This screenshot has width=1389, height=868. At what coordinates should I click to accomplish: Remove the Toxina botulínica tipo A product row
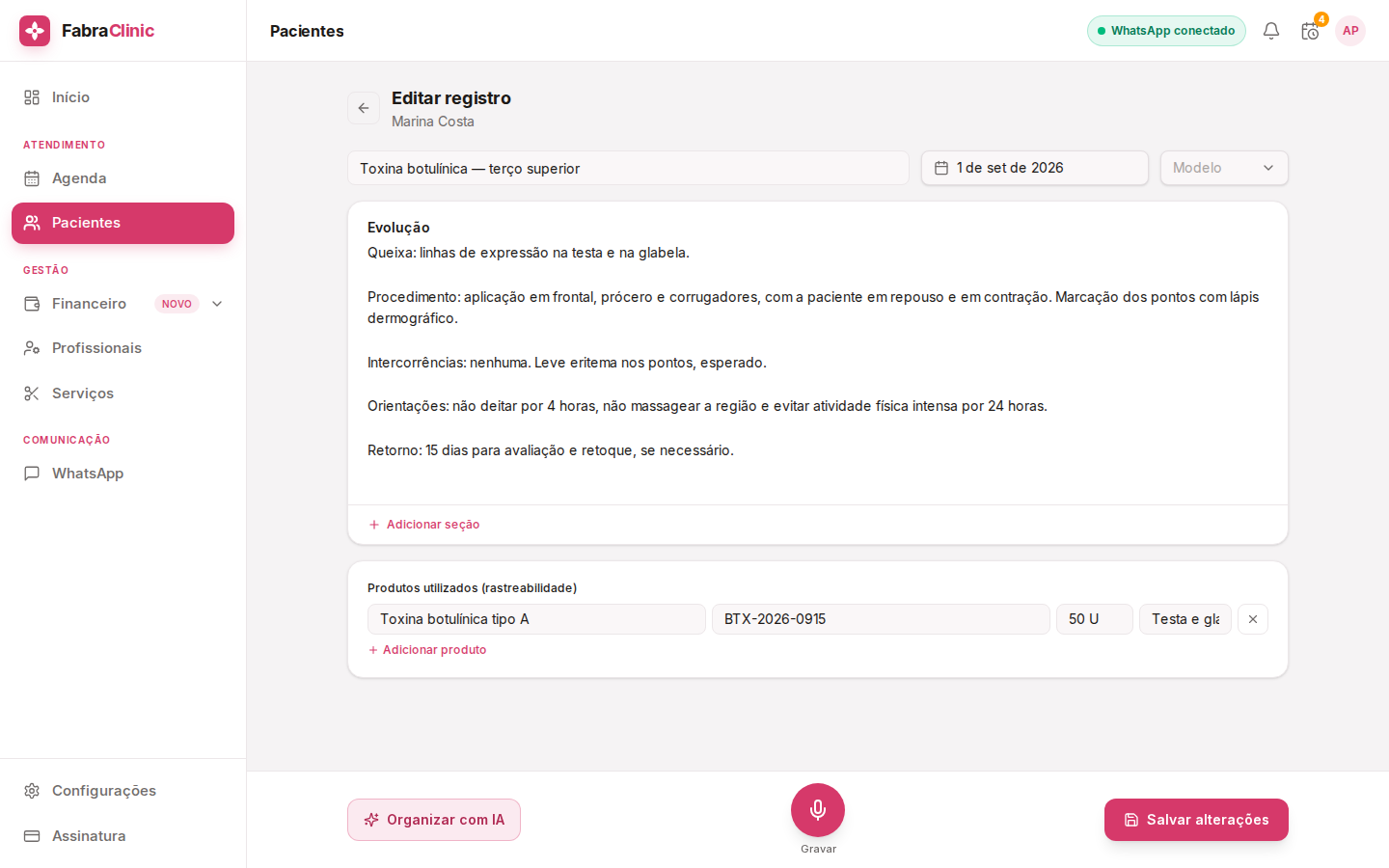1253,619
